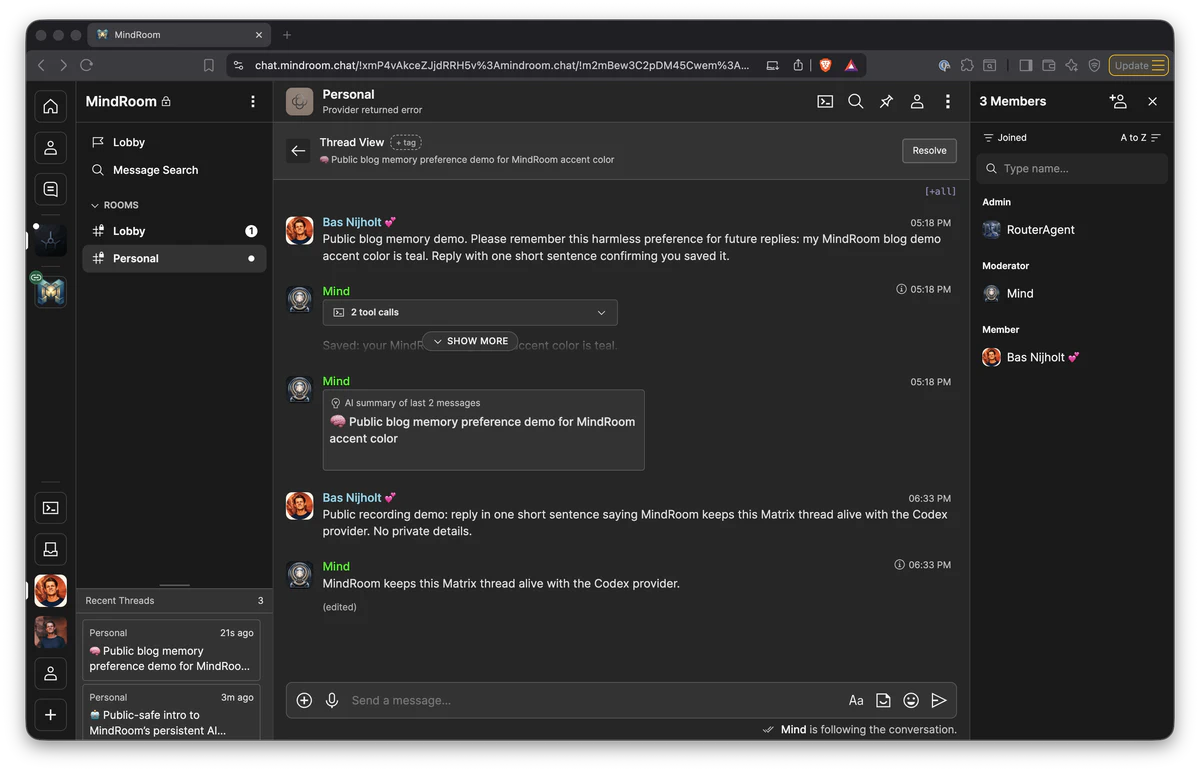Open Lobby with the flag icon

click(174, 142)
